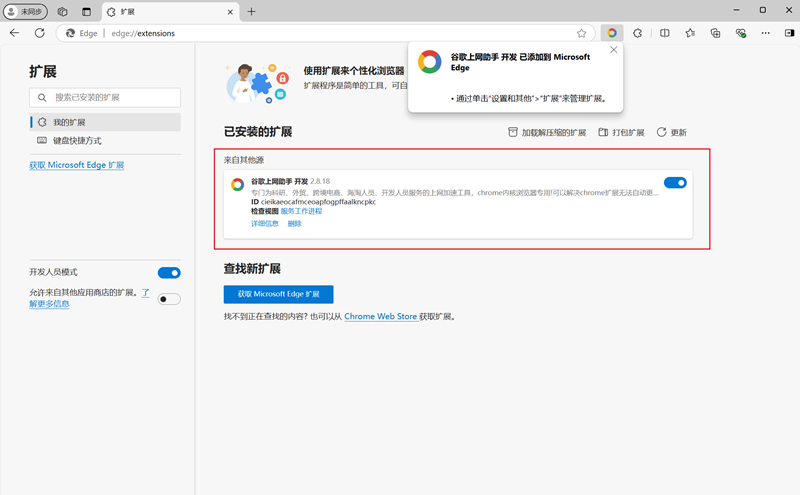
Task: Open the 未同步 profile menu
Action: pyautogui.click(x=26, y=11)
